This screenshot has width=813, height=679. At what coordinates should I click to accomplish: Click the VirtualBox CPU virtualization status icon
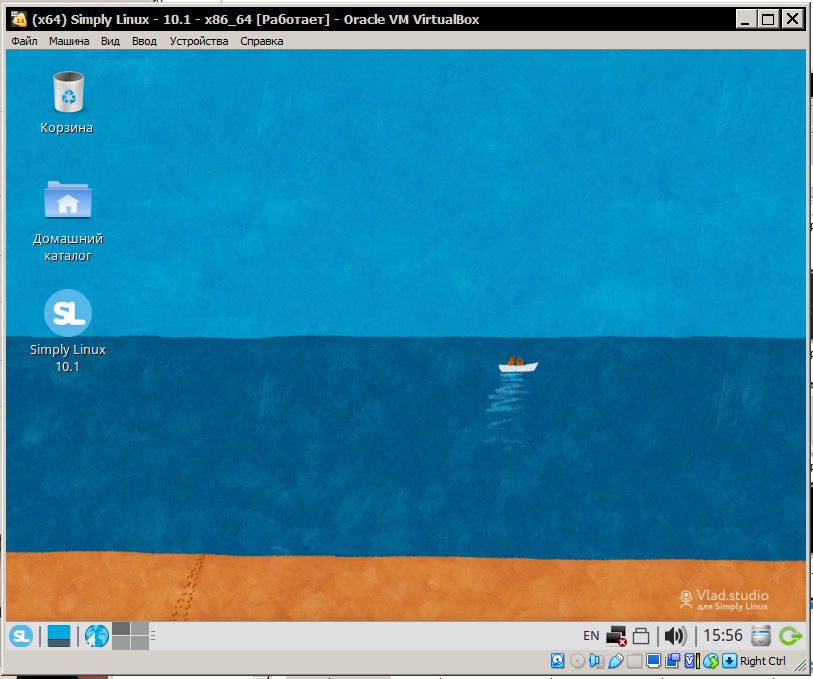pyautogui.click(x=692, y=661)
